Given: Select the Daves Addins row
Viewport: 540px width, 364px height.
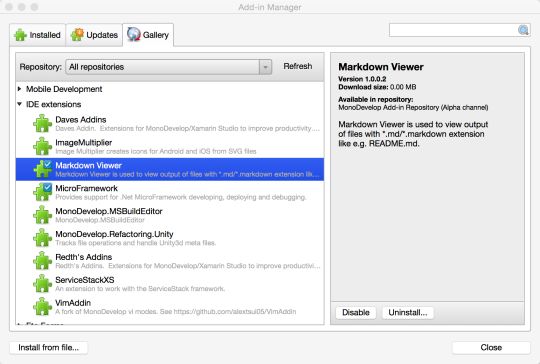Looking at the screenshot, I should tap(170, 124).
